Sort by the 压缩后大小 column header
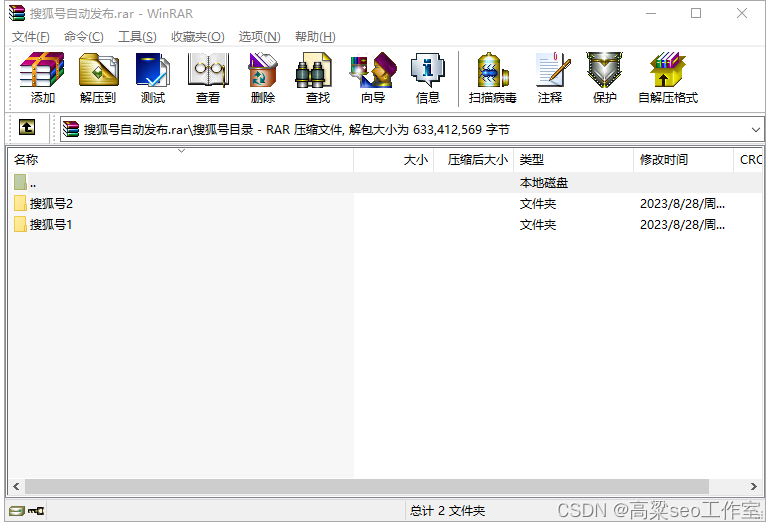 tap(474, 160)
